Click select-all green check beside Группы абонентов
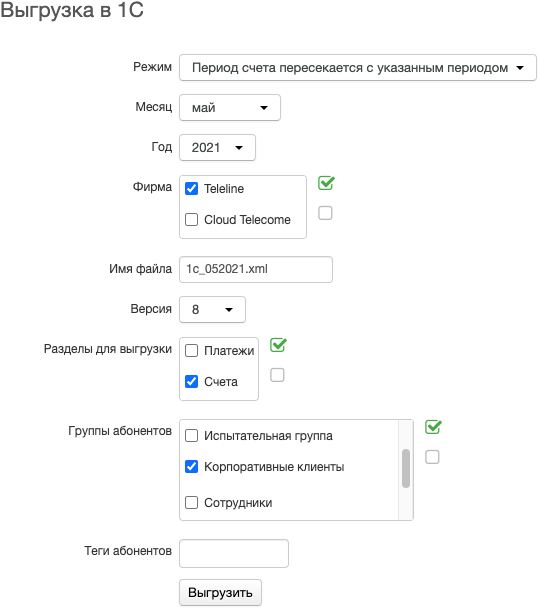 [433, 427]
